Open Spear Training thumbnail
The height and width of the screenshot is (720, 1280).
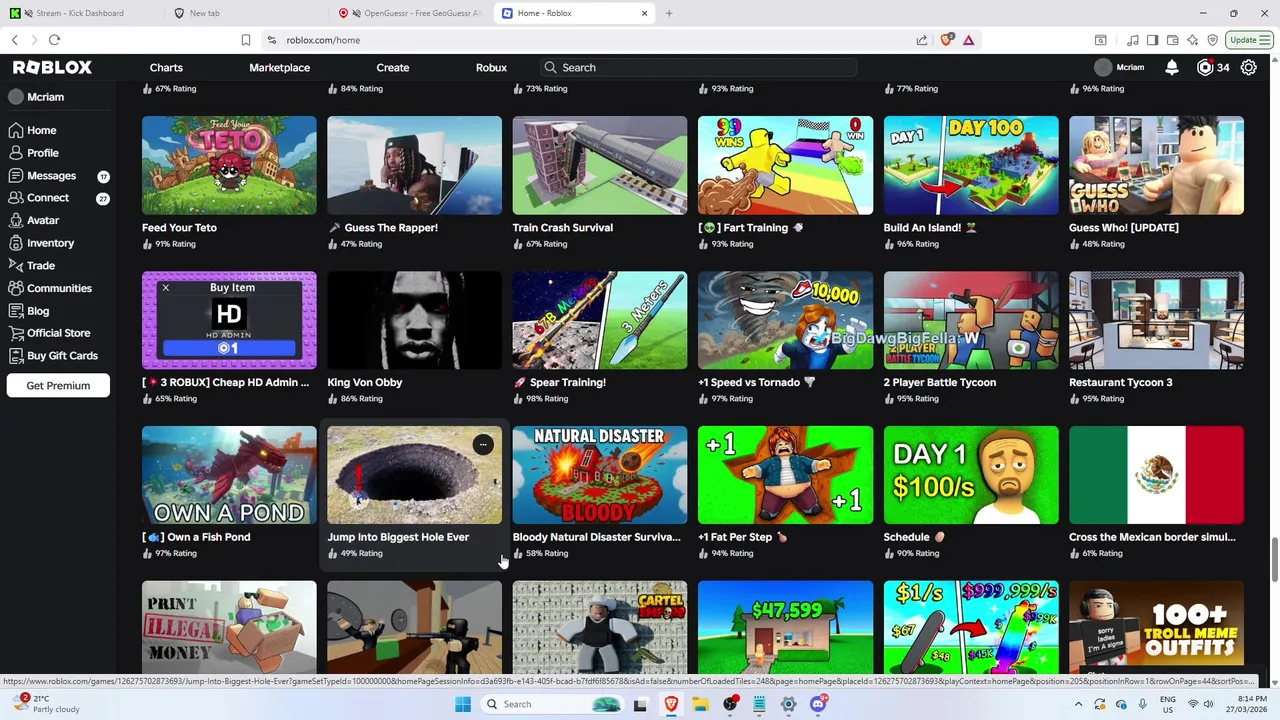point(600,320)
